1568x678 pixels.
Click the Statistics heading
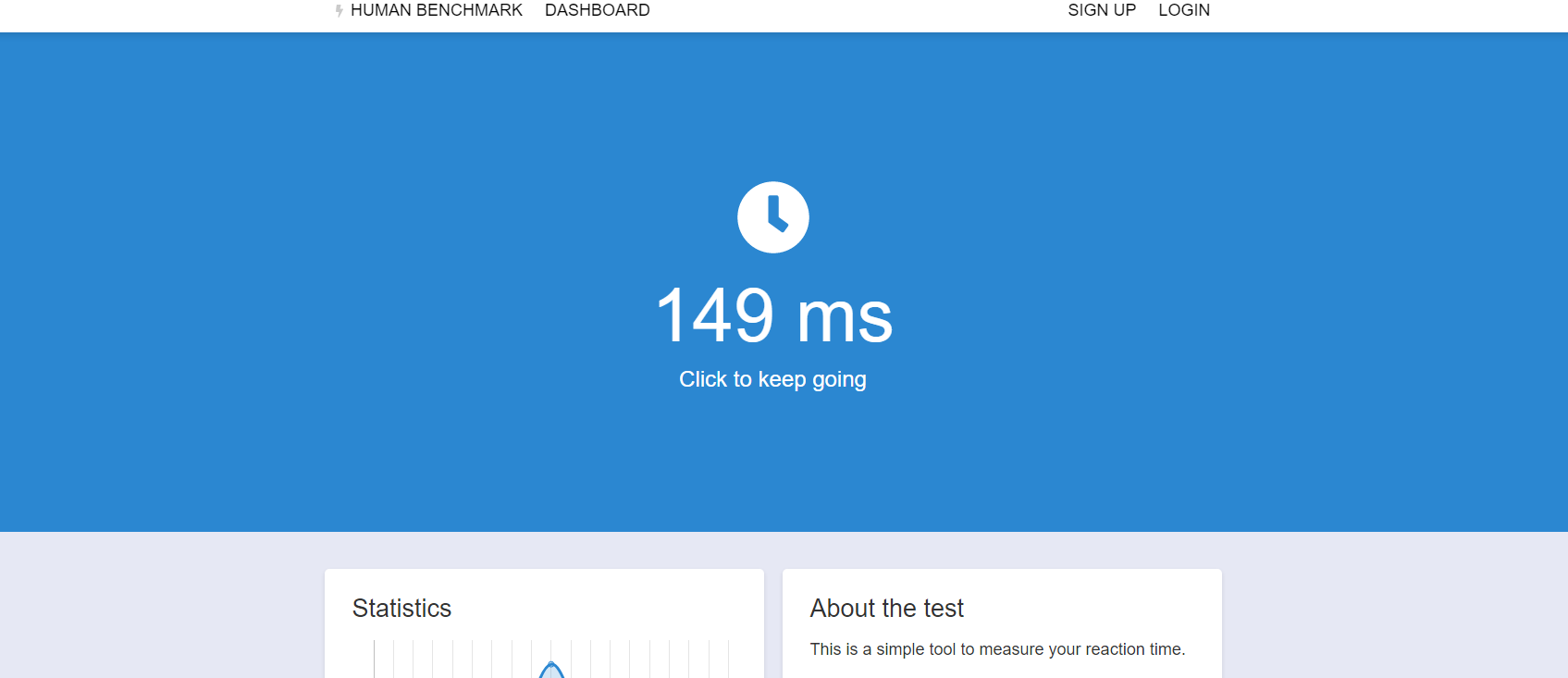(401, 608)
